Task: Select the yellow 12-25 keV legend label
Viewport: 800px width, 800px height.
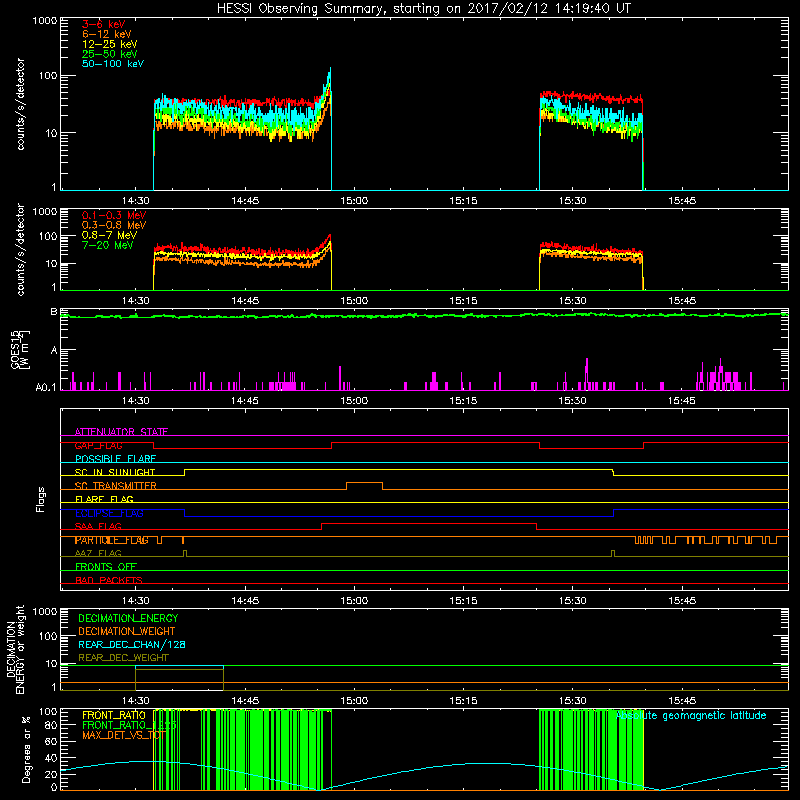Action: point(109,44)
